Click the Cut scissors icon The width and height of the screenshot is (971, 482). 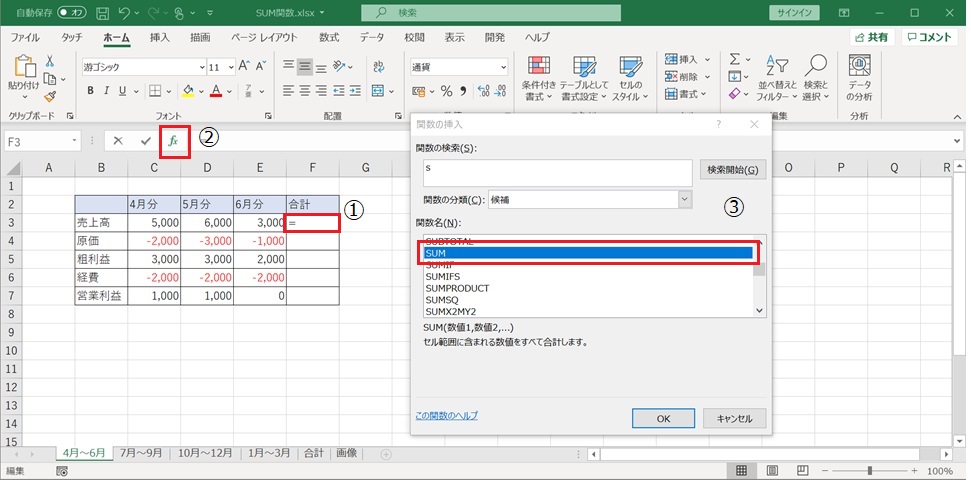(x=49, y=60)
